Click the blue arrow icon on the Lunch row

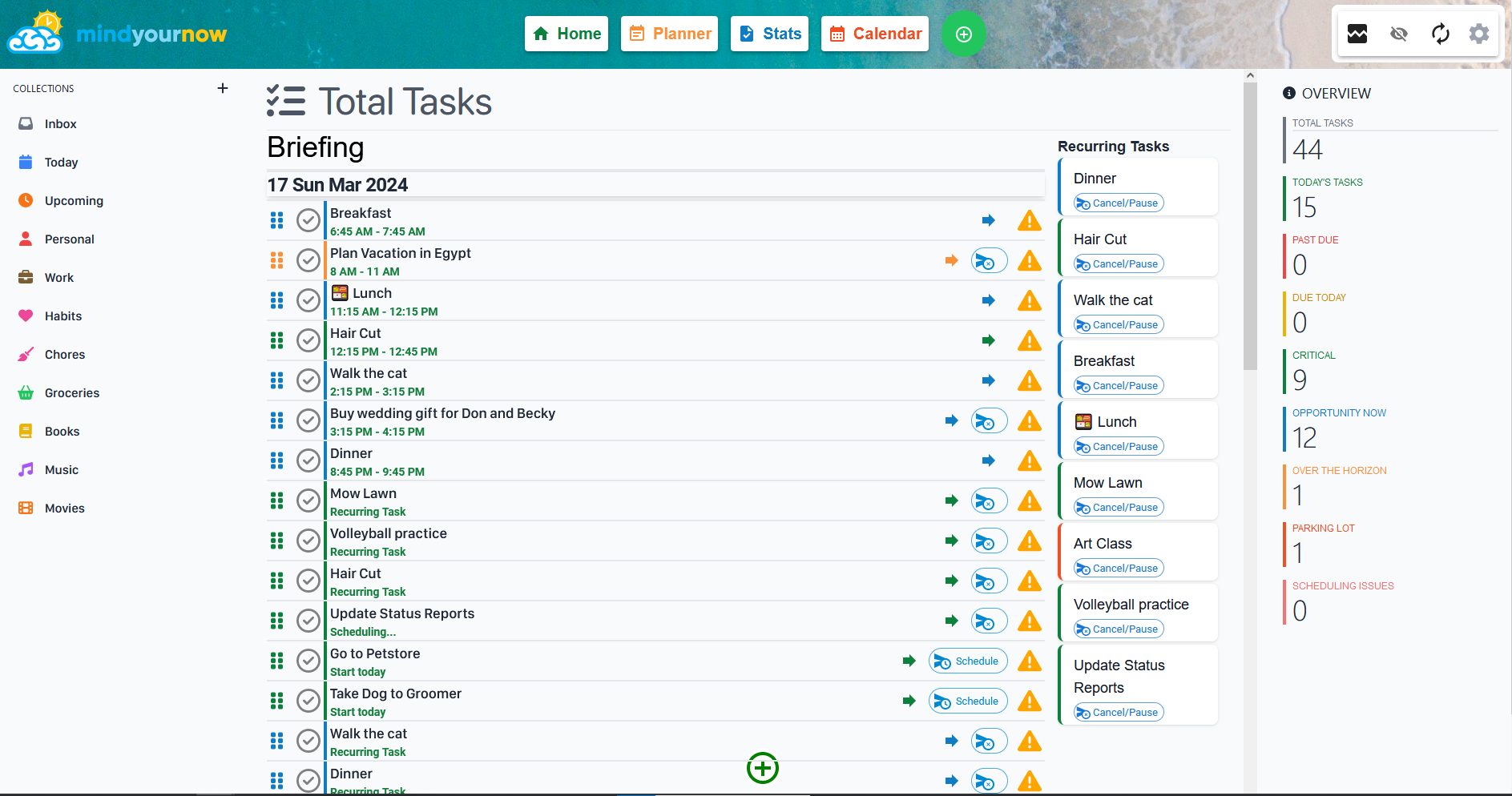tap(988, 300)
